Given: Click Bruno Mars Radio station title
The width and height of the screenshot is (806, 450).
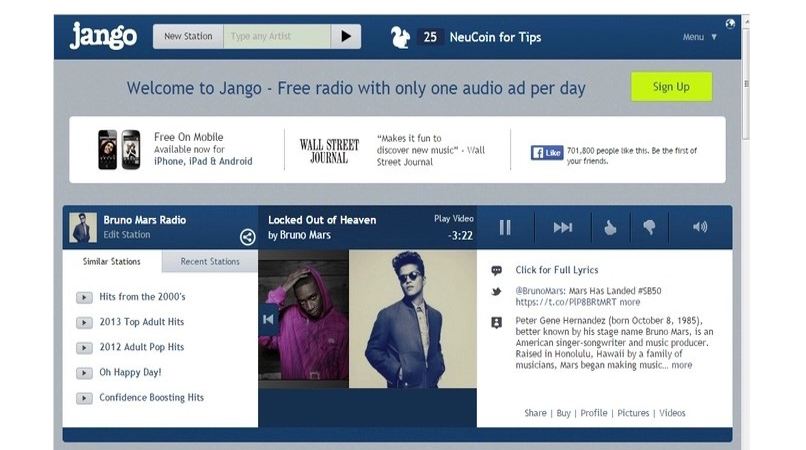Looking at the screenshot, I should (x=144, y=220).
